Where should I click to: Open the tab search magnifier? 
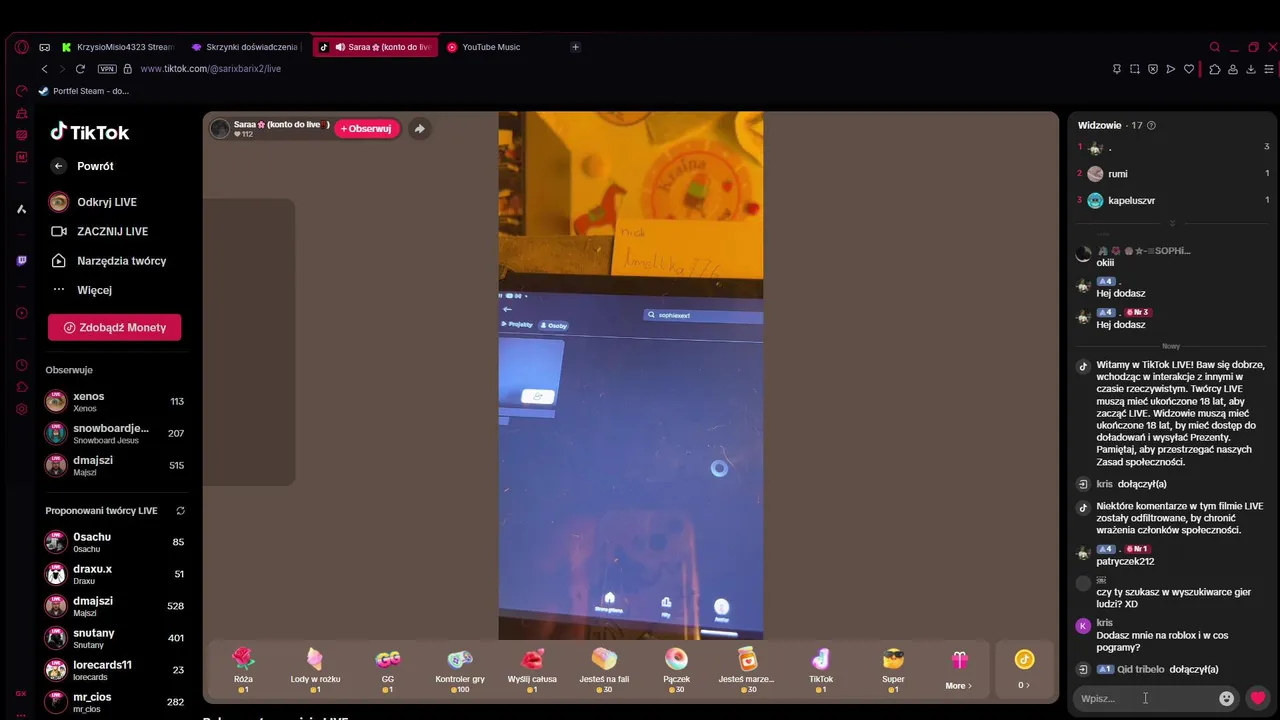[x=1215, y=47]
